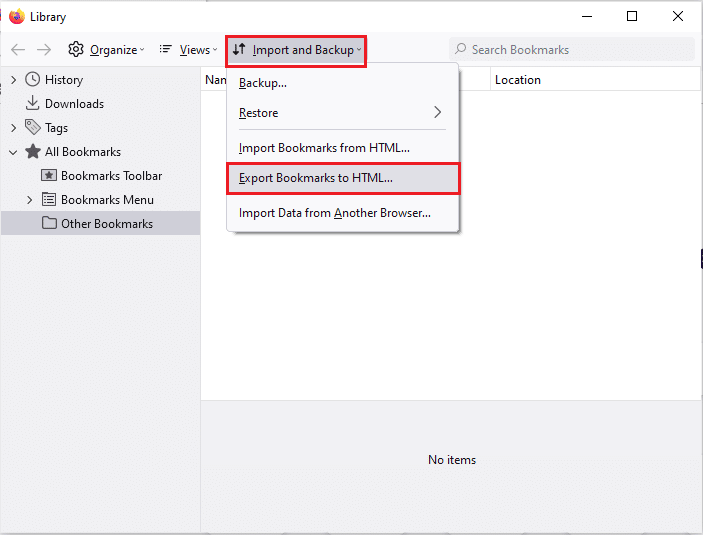Viewport: 703px width, 535px height.
Task: Focus the Search Bookmarks field
Action: (572, 49)
